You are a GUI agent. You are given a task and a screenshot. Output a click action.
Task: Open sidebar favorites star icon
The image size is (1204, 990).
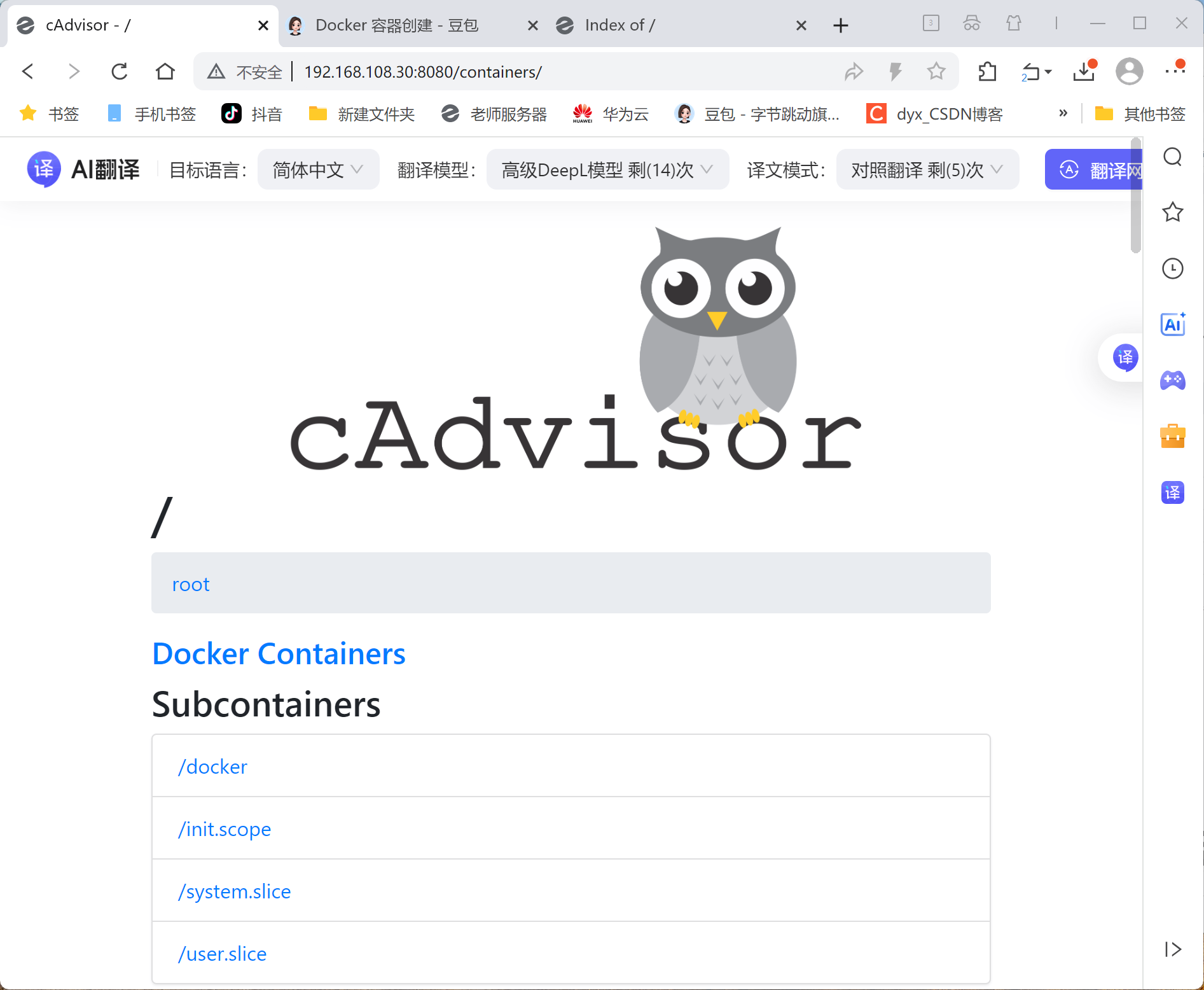[1173, 212]
